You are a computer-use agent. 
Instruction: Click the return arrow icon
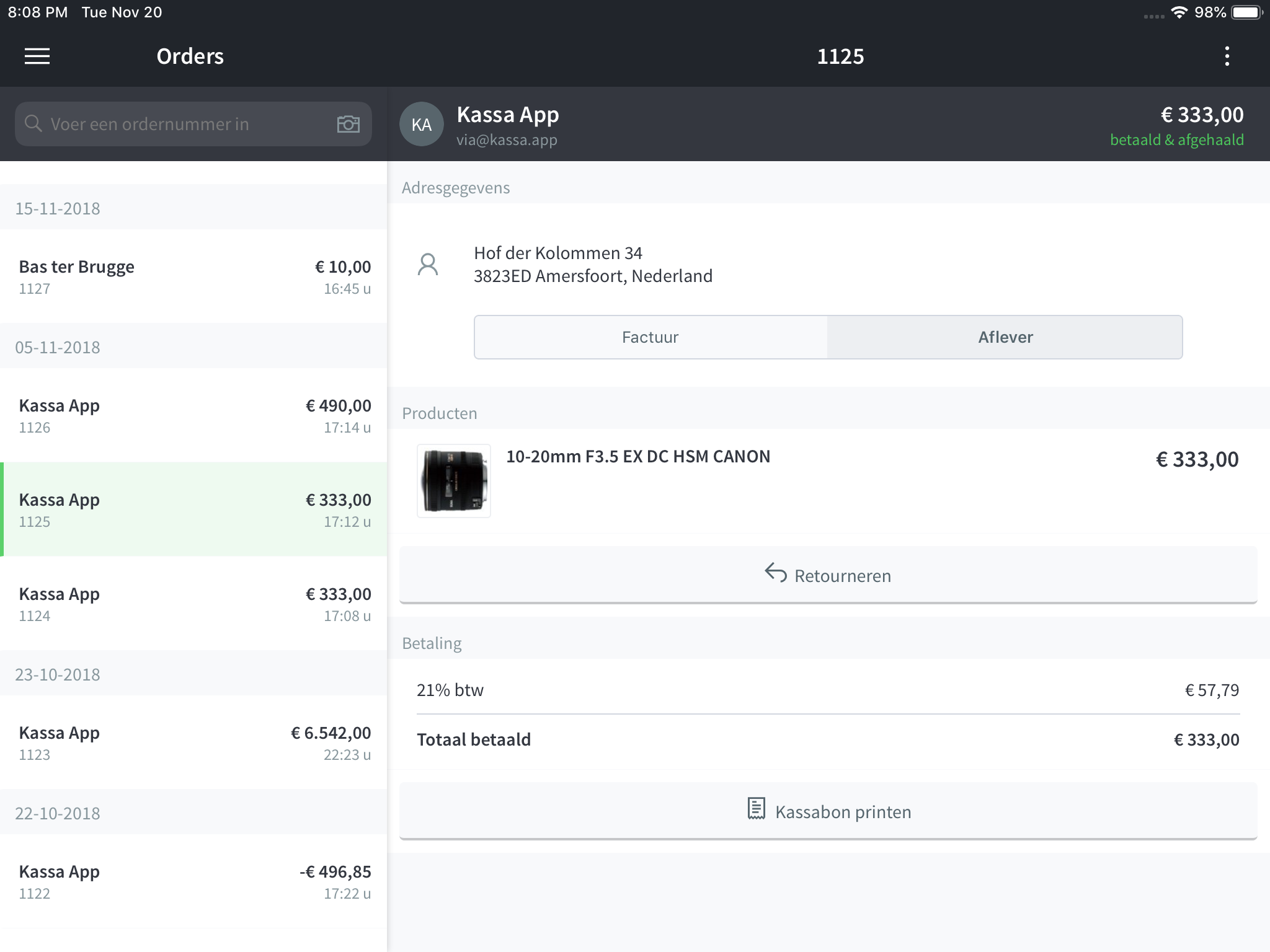(x=775, y=573)
